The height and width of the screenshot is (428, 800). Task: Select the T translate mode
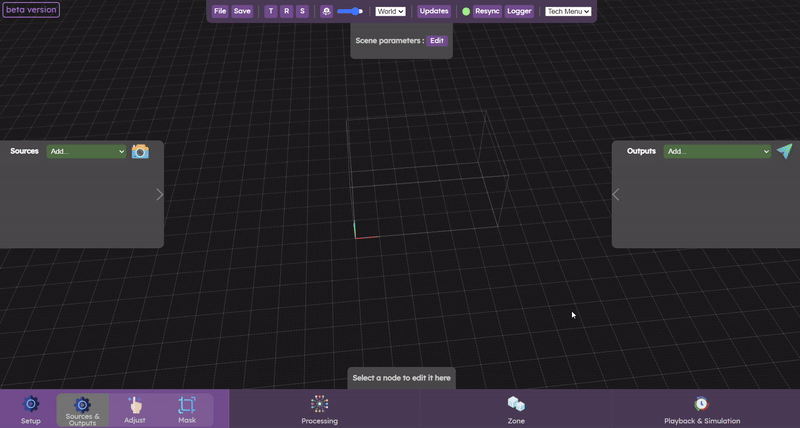coord(271,11)
